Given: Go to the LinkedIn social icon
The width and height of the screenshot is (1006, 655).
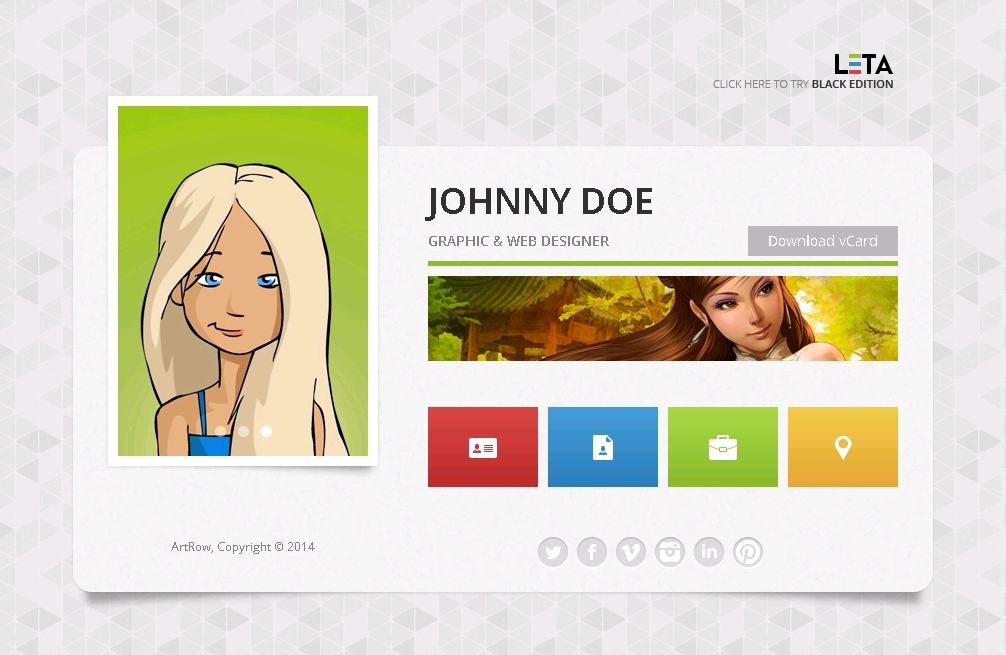Looking at the screenshot, I should pos(709,552).
